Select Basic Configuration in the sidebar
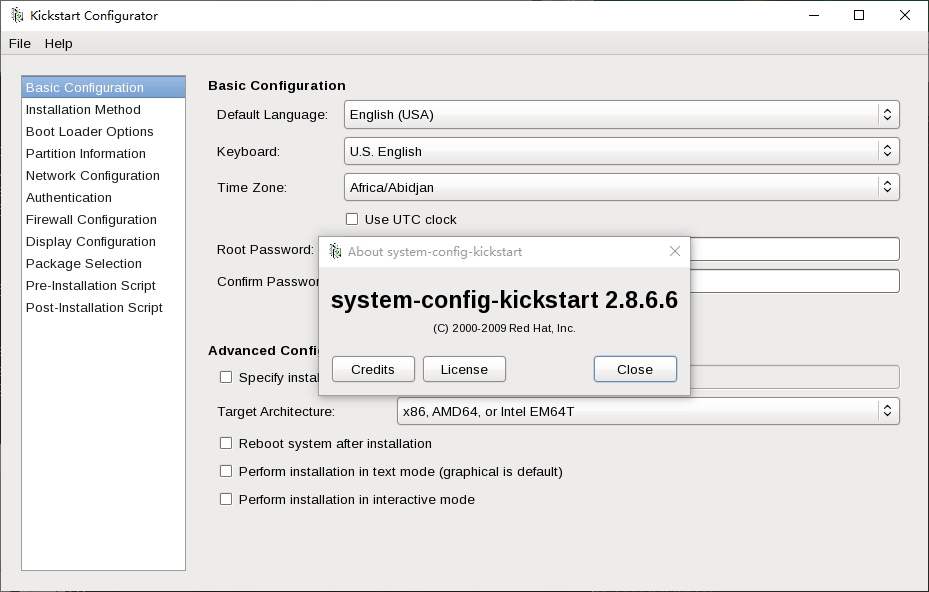 pos(104,88)
